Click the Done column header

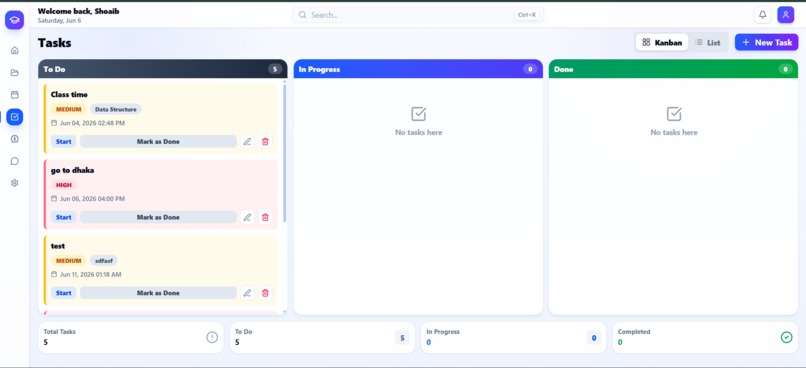tap(673, 69)
